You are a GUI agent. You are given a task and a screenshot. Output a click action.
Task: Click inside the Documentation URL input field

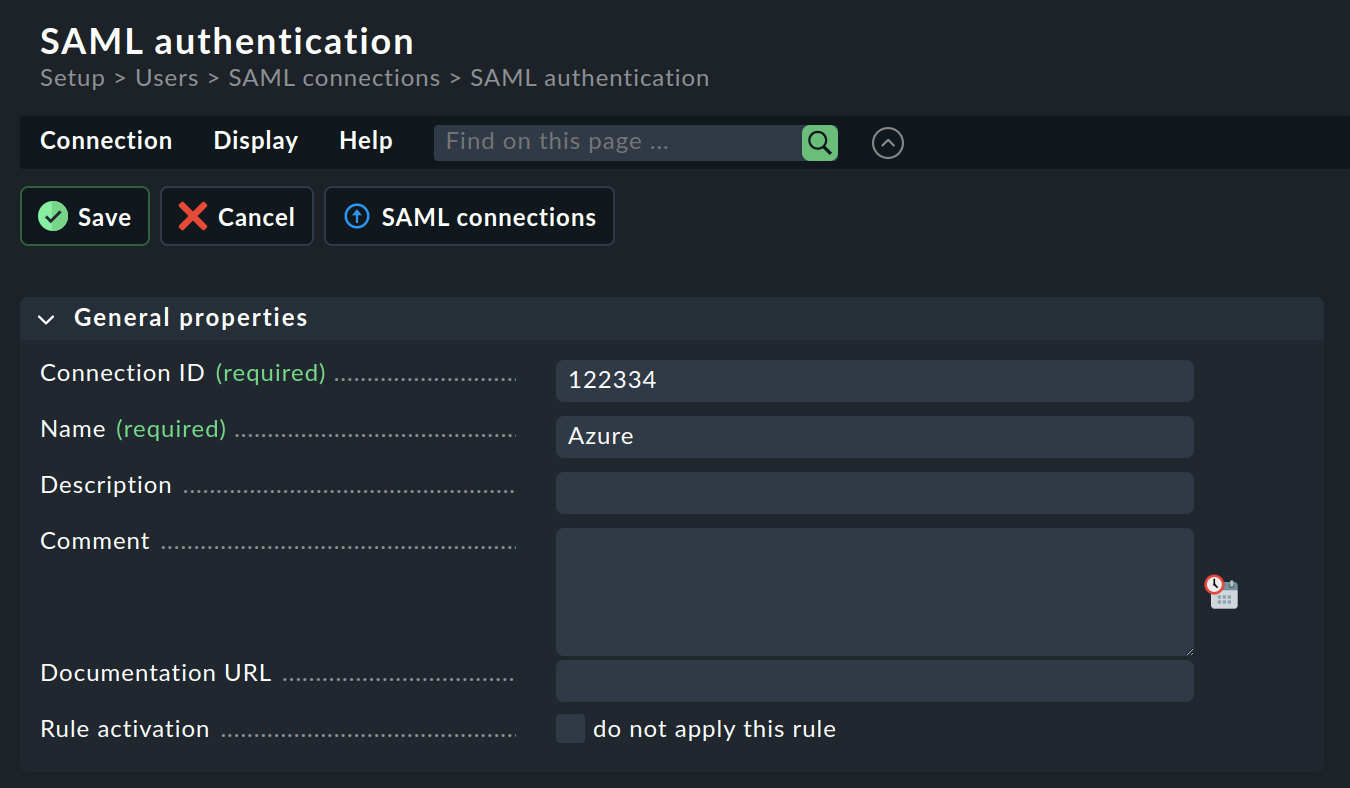point(874,680)
